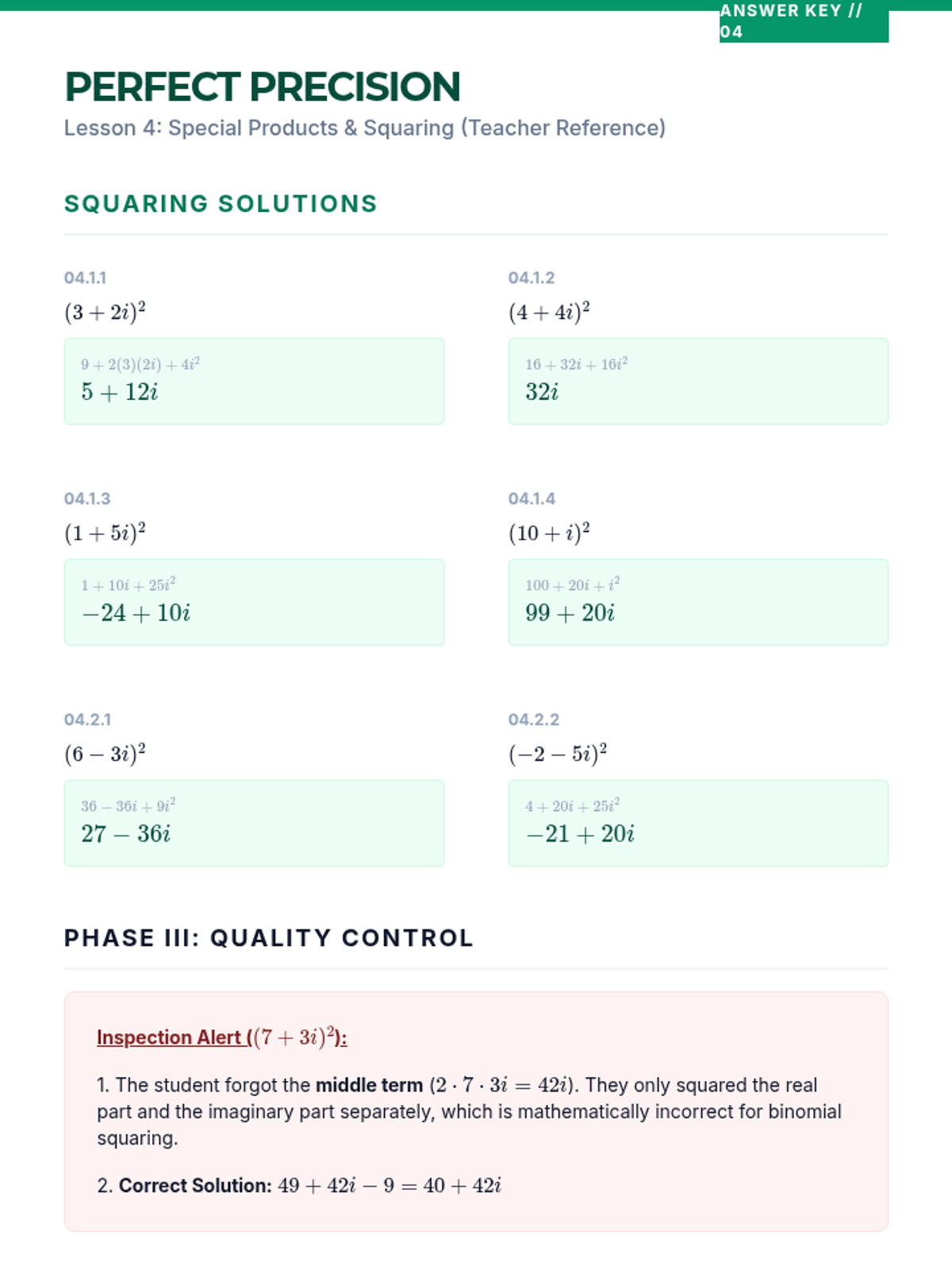Click problem label 04.1.1

click(85, 278)
